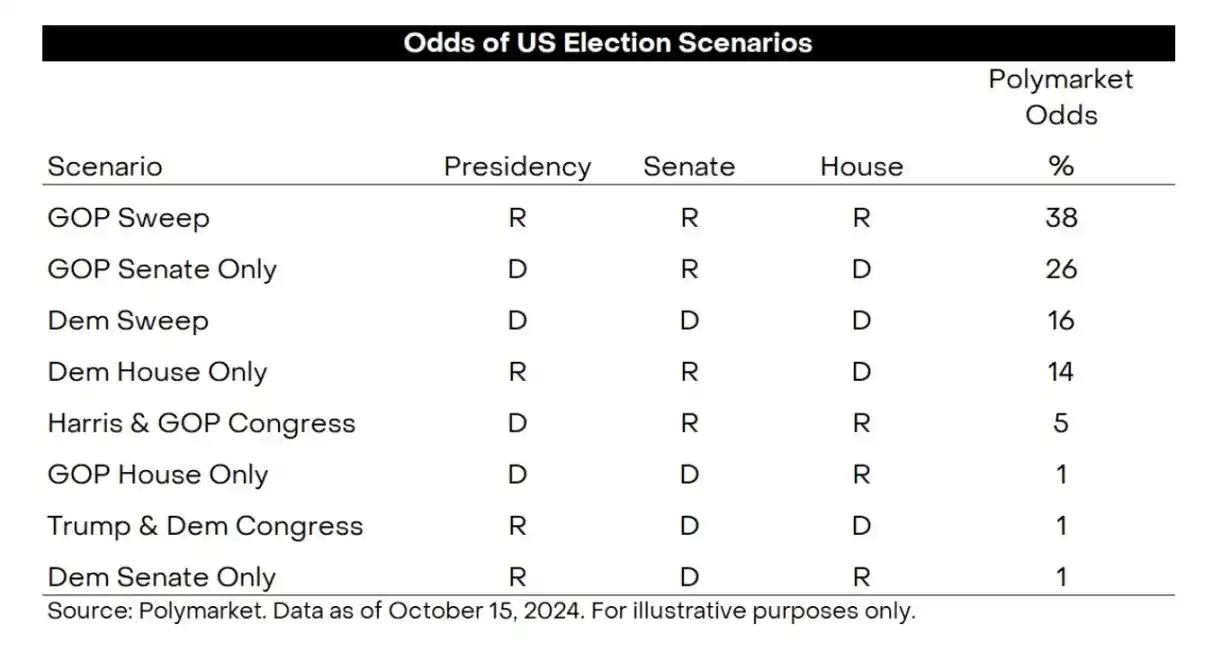Click the 38 percent odds value
Screen dimensions: 1231x652
pyautogui.click(x=1060, y=217)
